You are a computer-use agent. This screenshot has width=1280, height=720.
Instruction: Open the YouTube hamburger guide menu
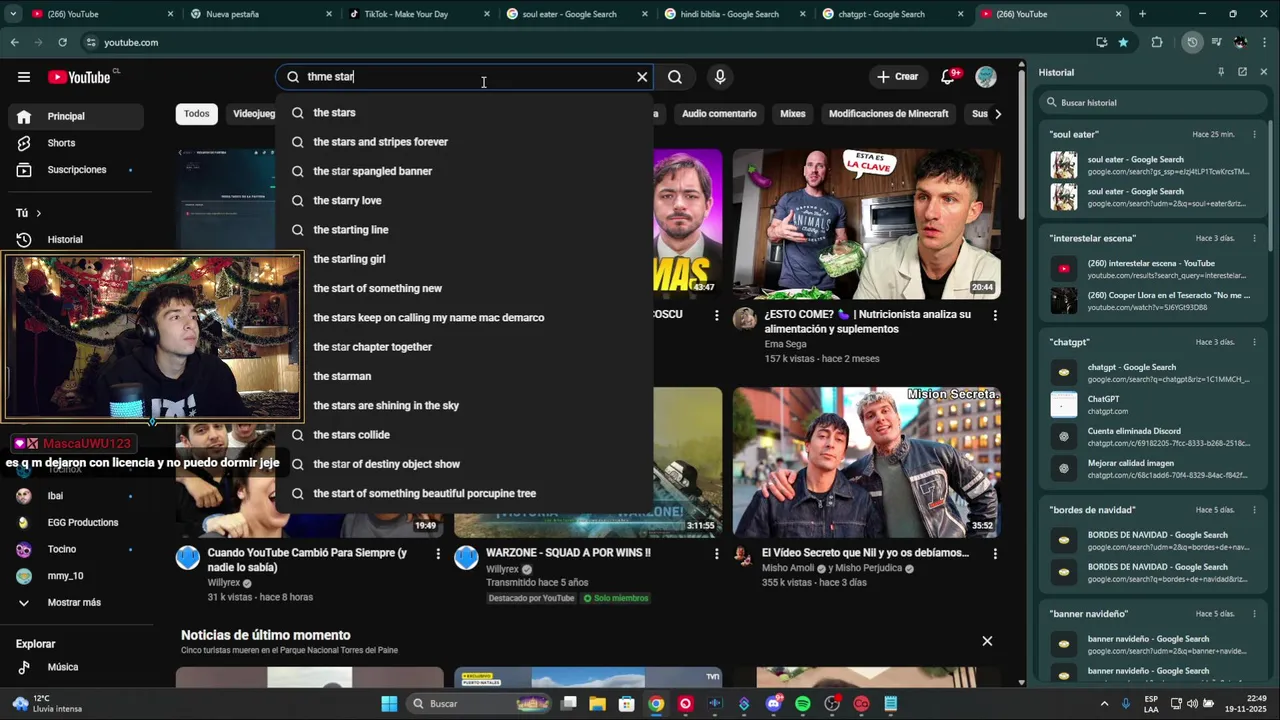coord(24,77)
